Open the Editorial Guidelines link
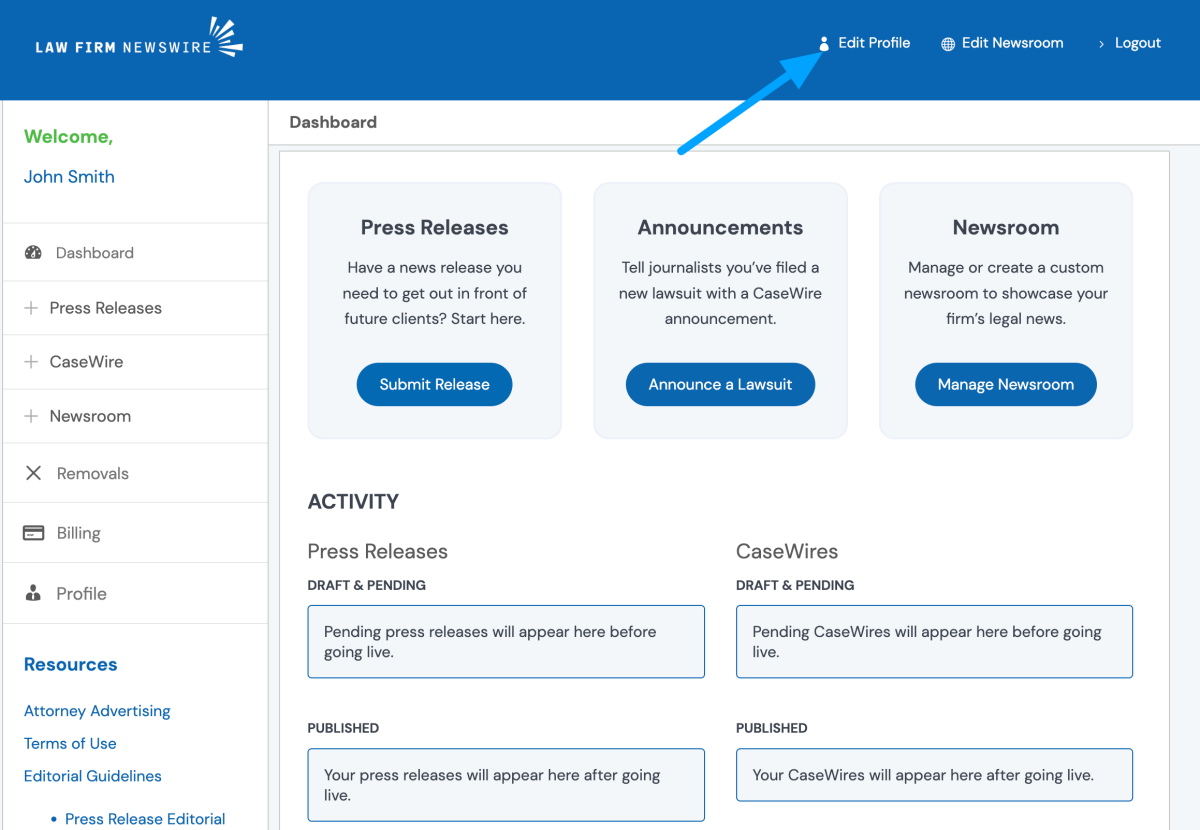 click(x=92, y=775)
